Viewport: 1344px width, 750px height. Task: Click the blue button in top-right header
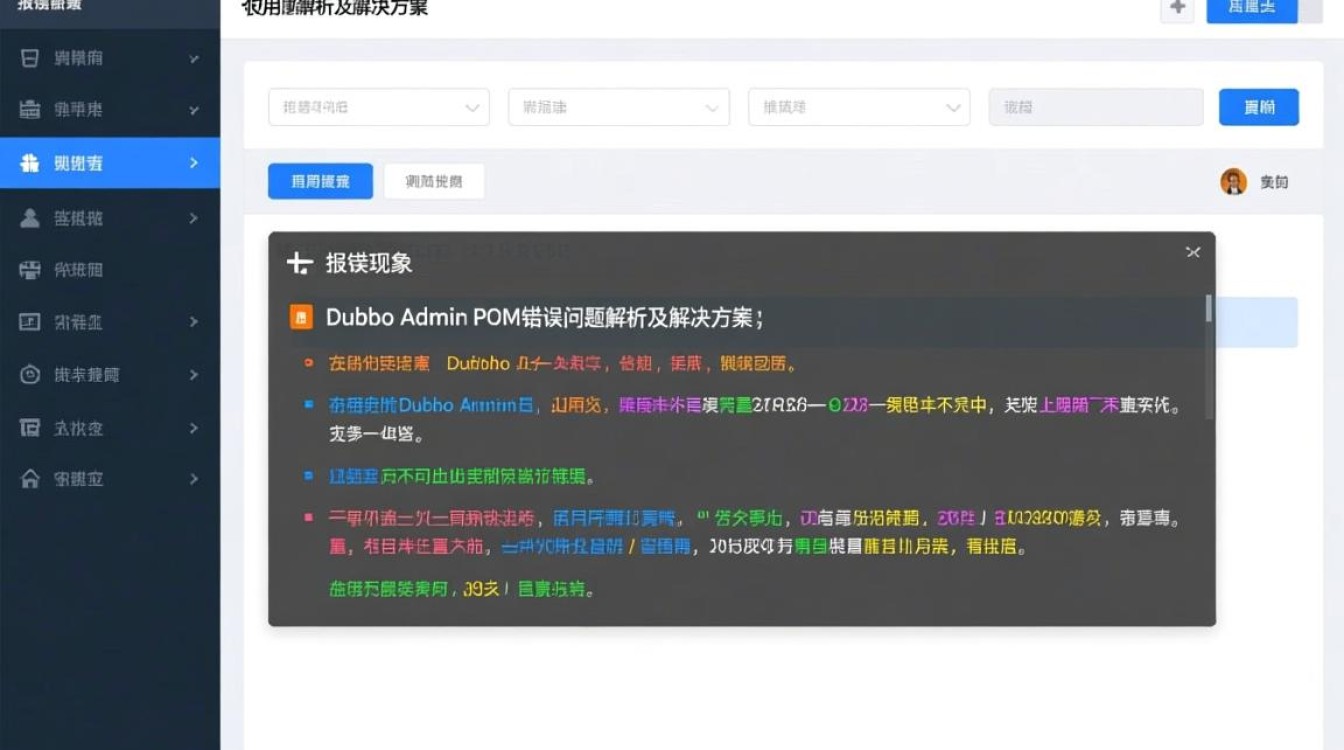[1252, 9]
